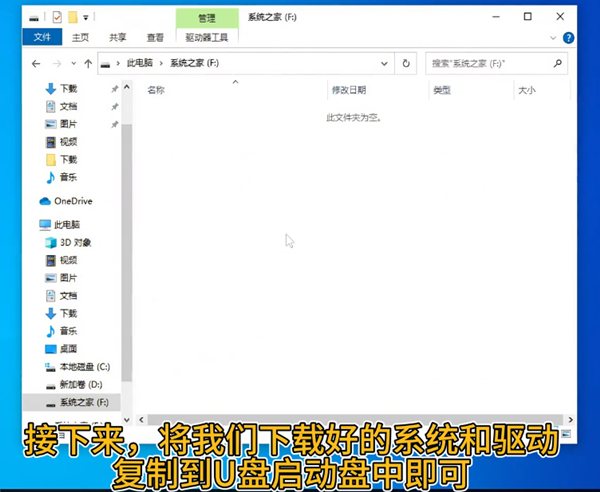This screenshot has width=600, height=492.
Task: Select 新加卷 (D:) drive in sidebar
Action: (x=81, y=384)
